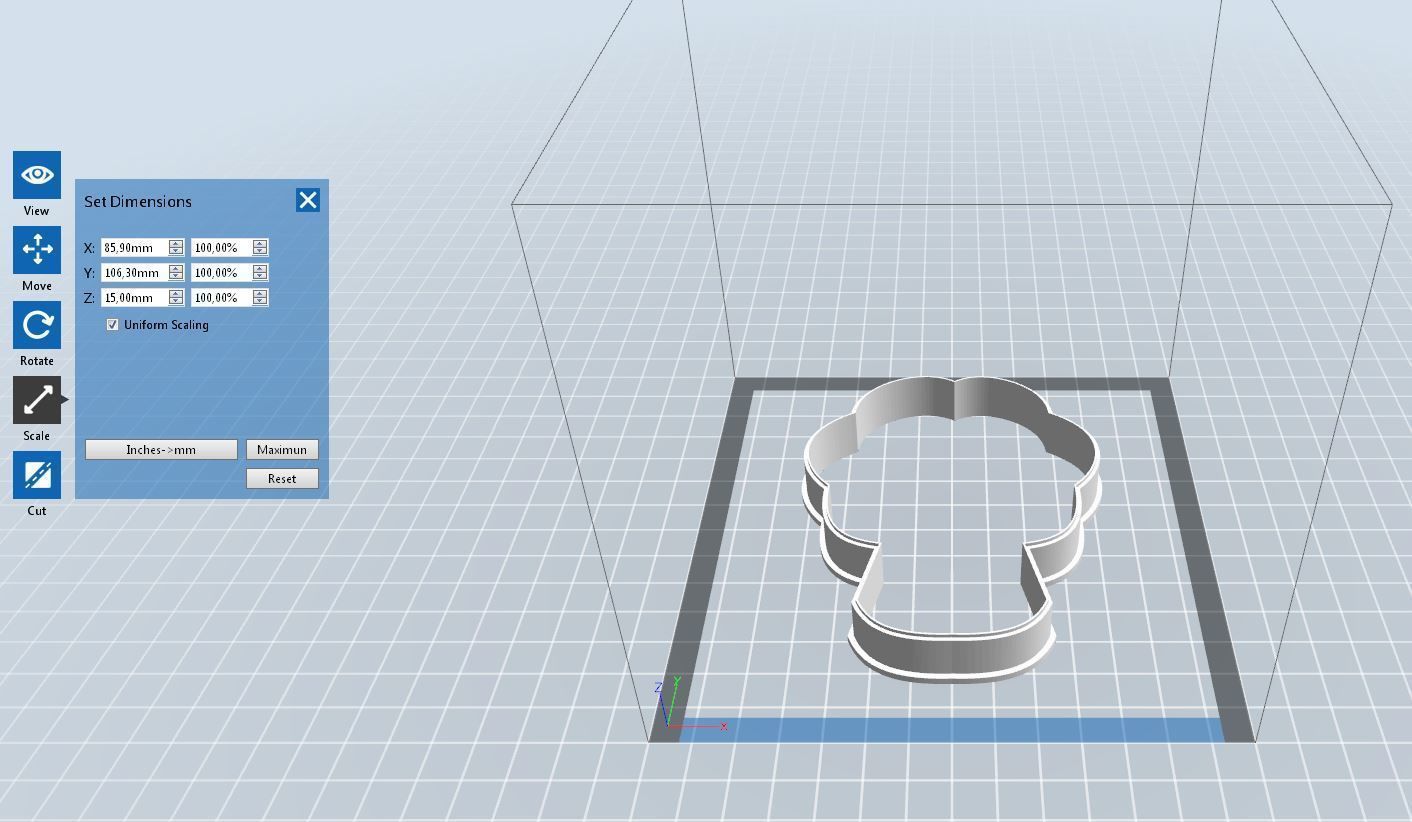Decrease Z millimeter value with down arrow
Viewport: 1412px width, 822px height.
176,301
